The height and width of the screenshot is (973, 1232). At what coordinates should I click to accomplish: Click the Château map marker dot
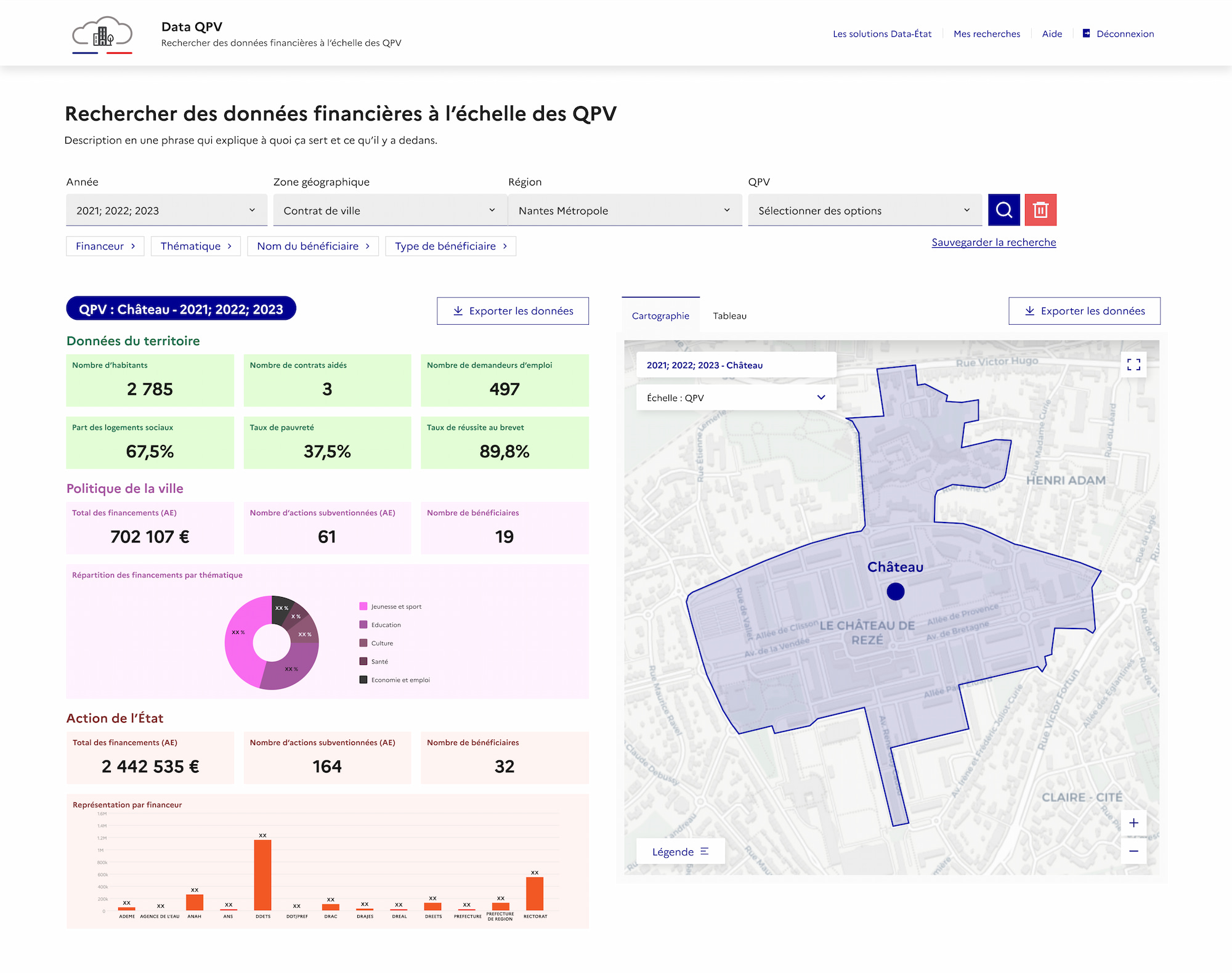895,592
